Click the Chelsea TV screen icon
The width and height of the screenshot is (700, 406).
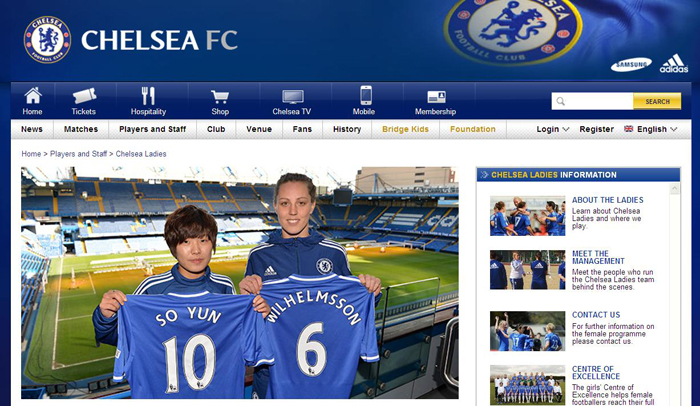pos(292,96)
